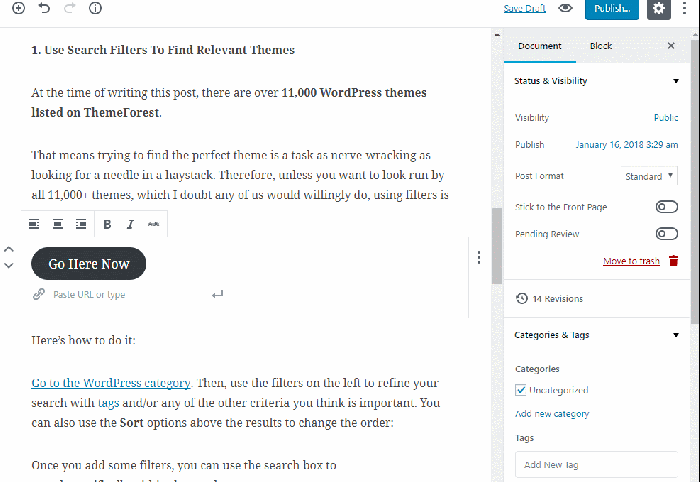Collapse the Status & Visibility section
The height and width of the screenshot is (482, 700).
[x=676, y=81]
